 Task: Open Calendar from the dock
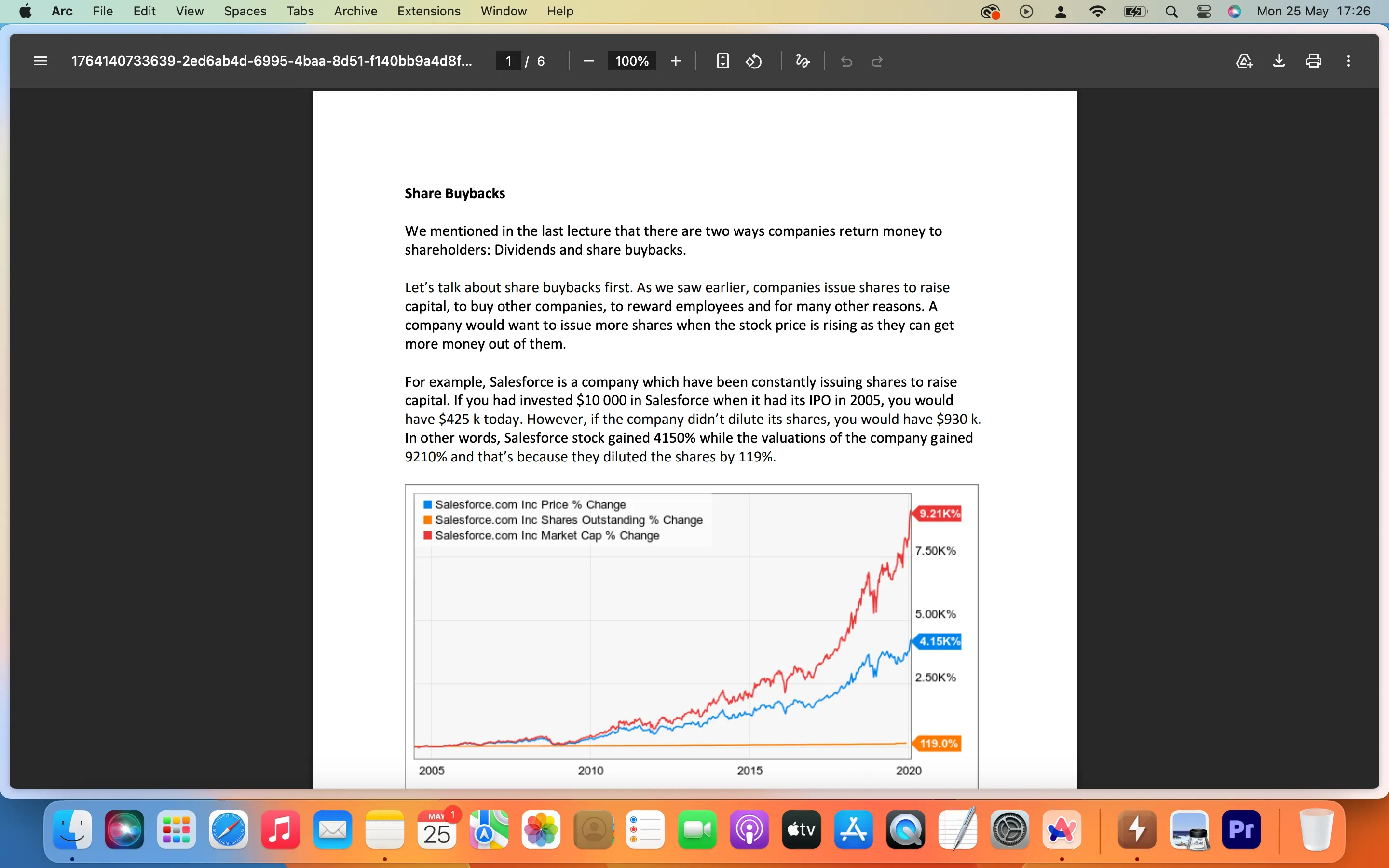tap(437, 829)
